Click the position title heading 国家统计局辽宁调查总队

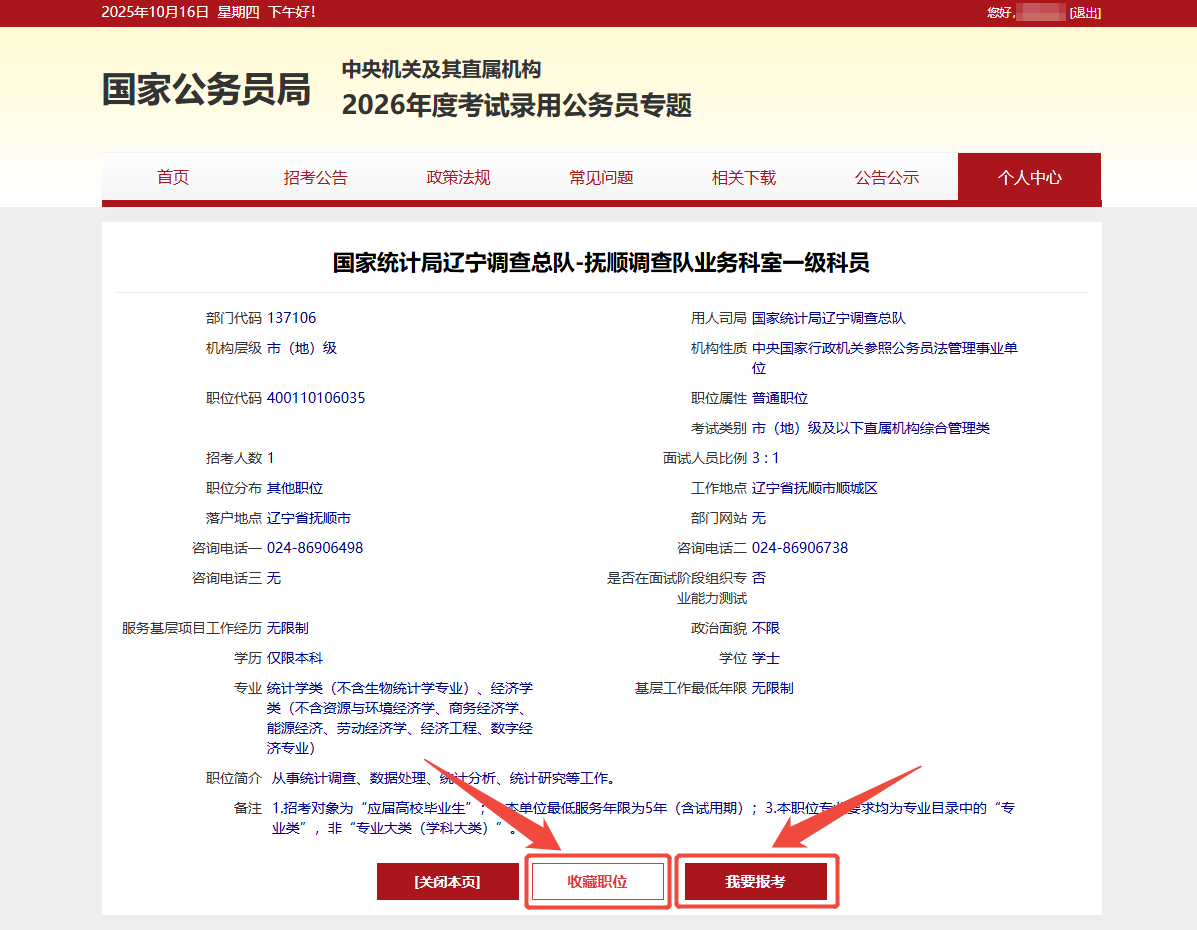point(600,263)
